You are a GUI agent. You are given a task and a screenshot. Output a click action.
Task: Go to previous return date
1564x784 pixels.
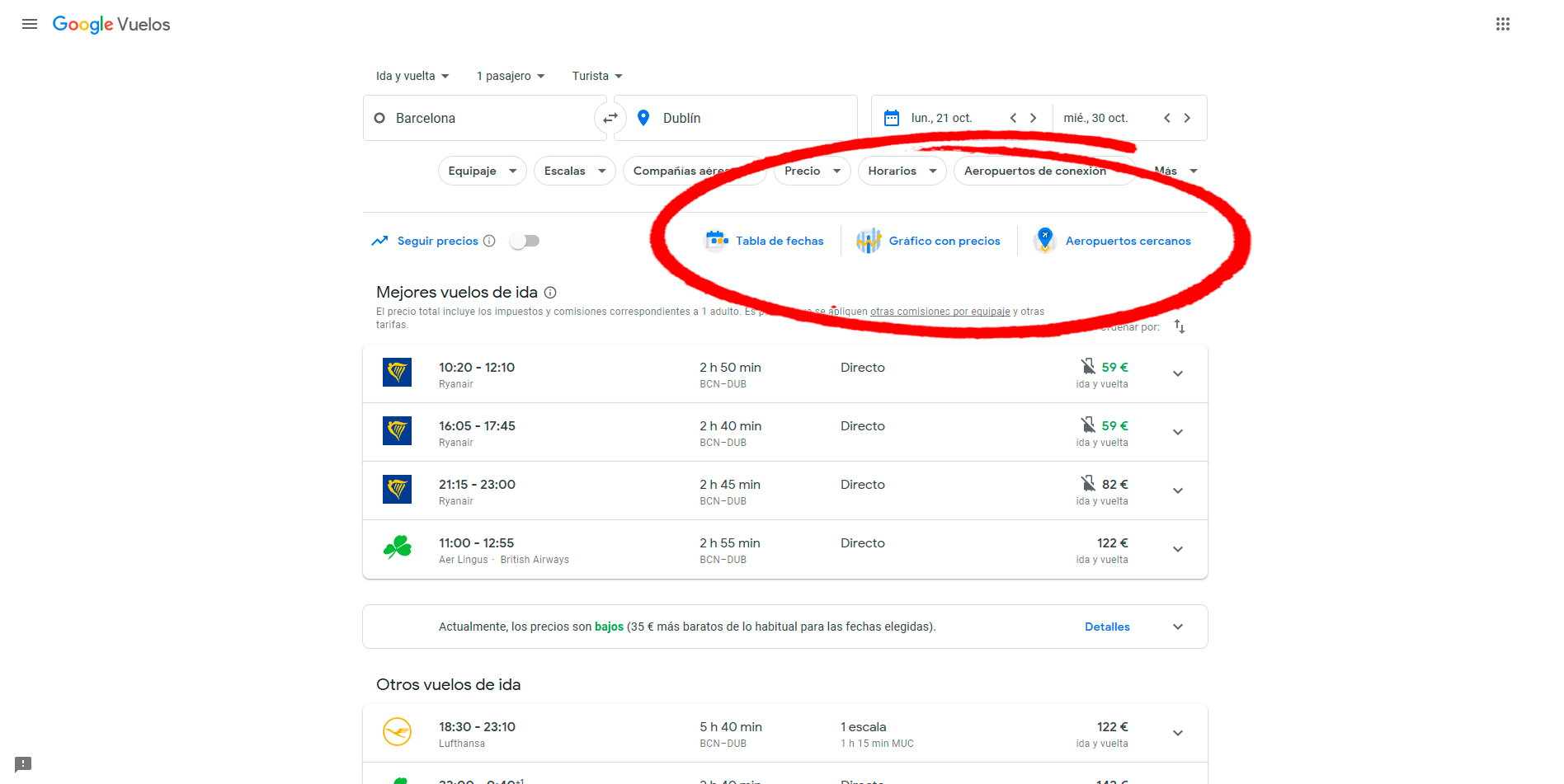point(1167,118)
